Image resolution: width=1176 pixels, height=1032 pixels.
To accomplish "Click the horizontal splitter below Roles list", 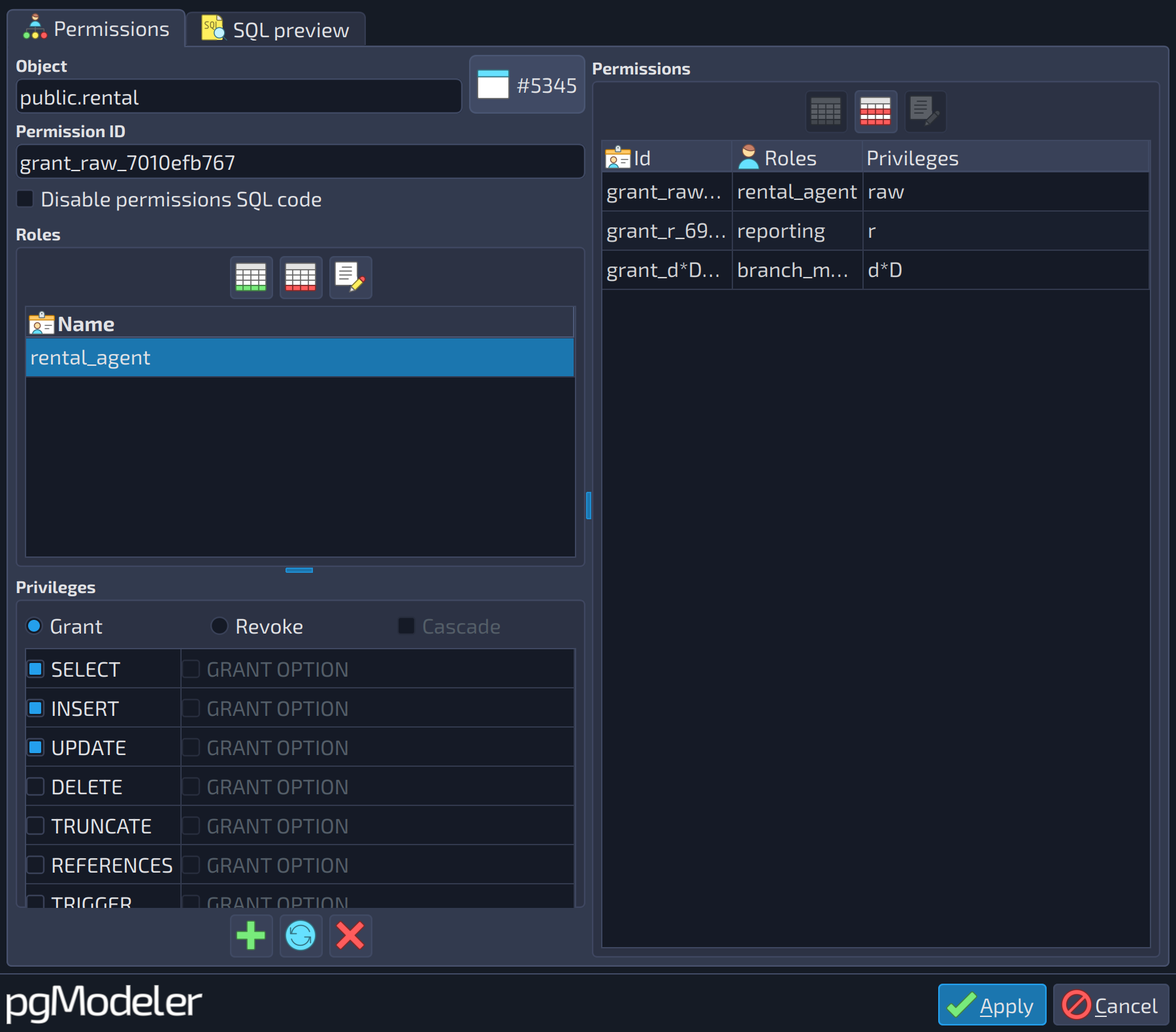I will tap(299, 570).
